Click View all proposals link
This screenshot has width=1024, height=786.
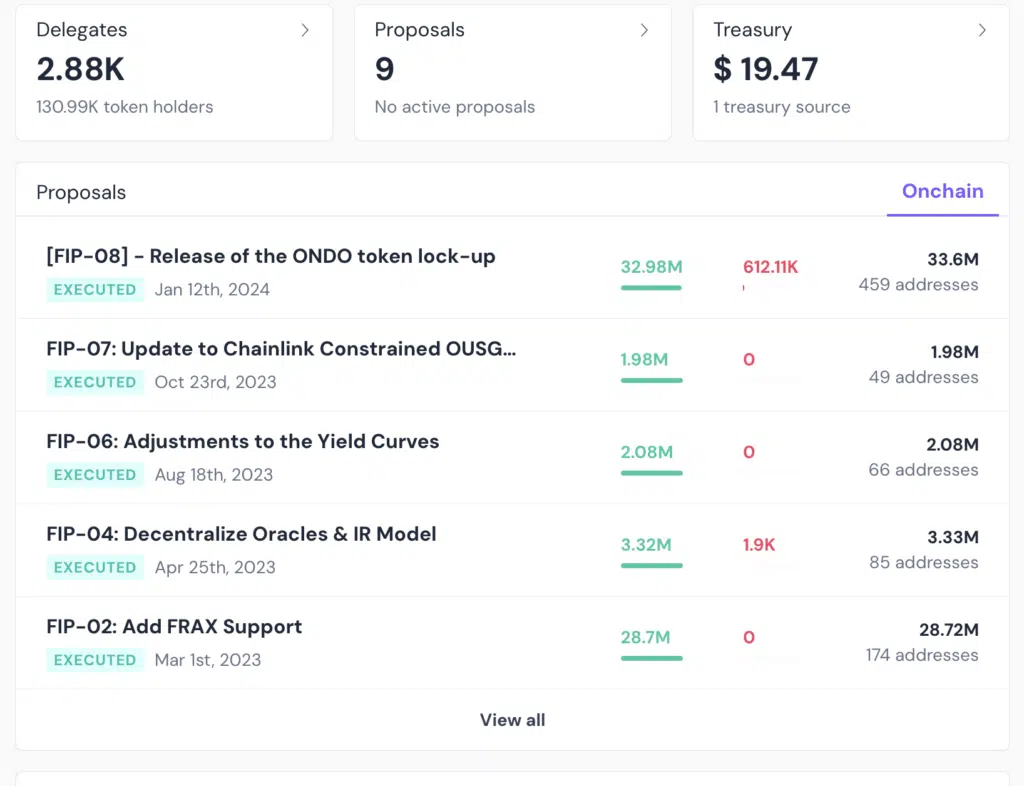click(x=512, y=720)
